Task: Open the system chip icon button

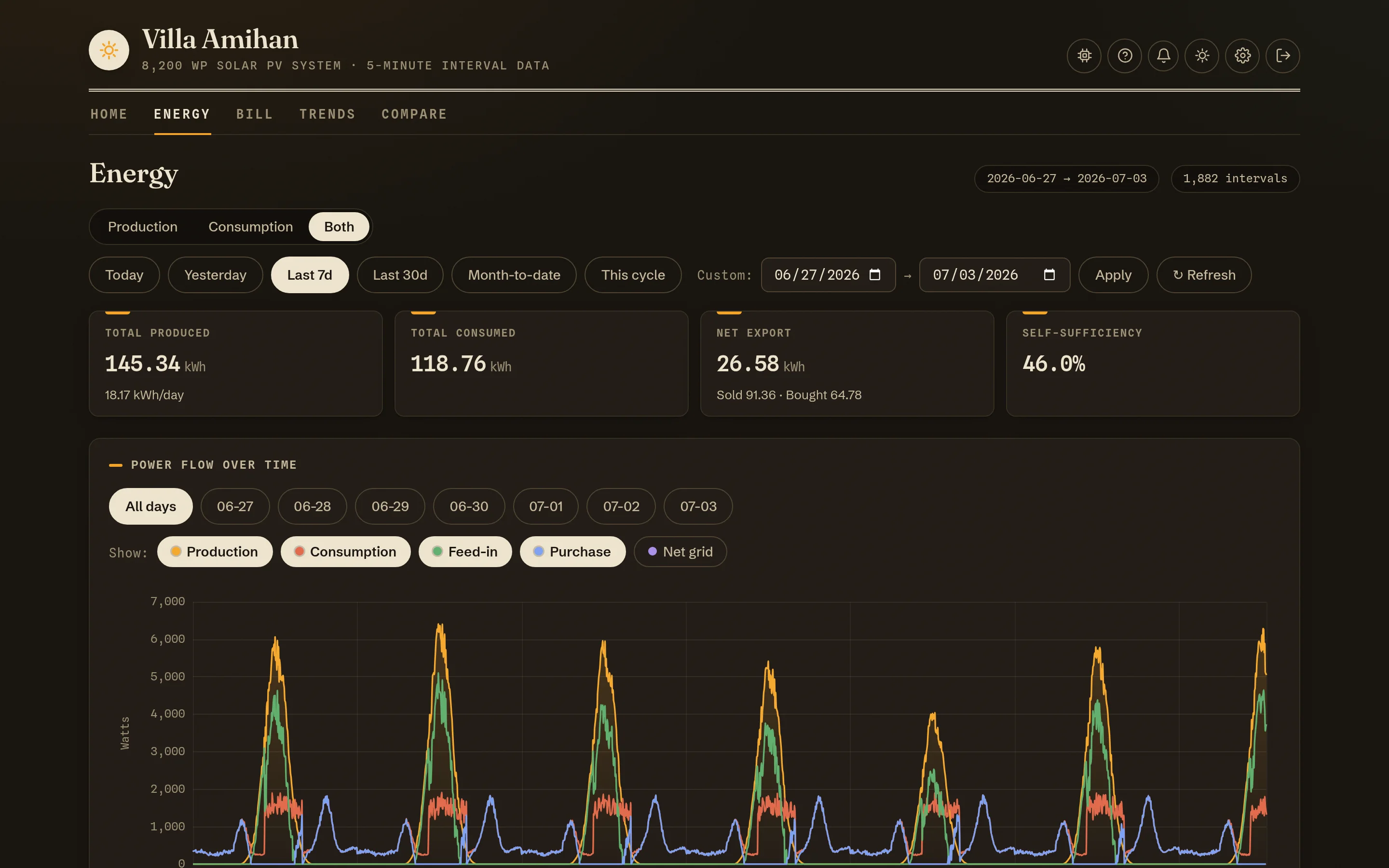Action: click(1084, 55)
